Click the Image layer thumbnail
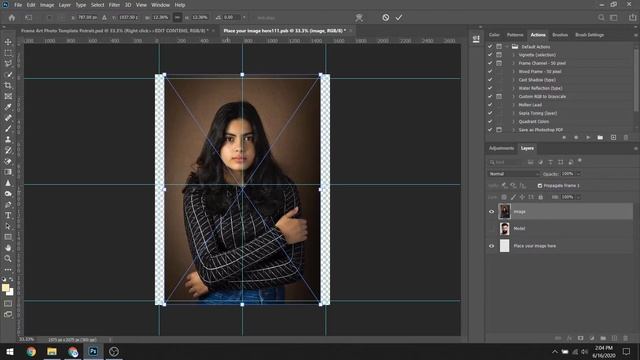The height and width of the screenshot is (360, 640). [504, 211]
